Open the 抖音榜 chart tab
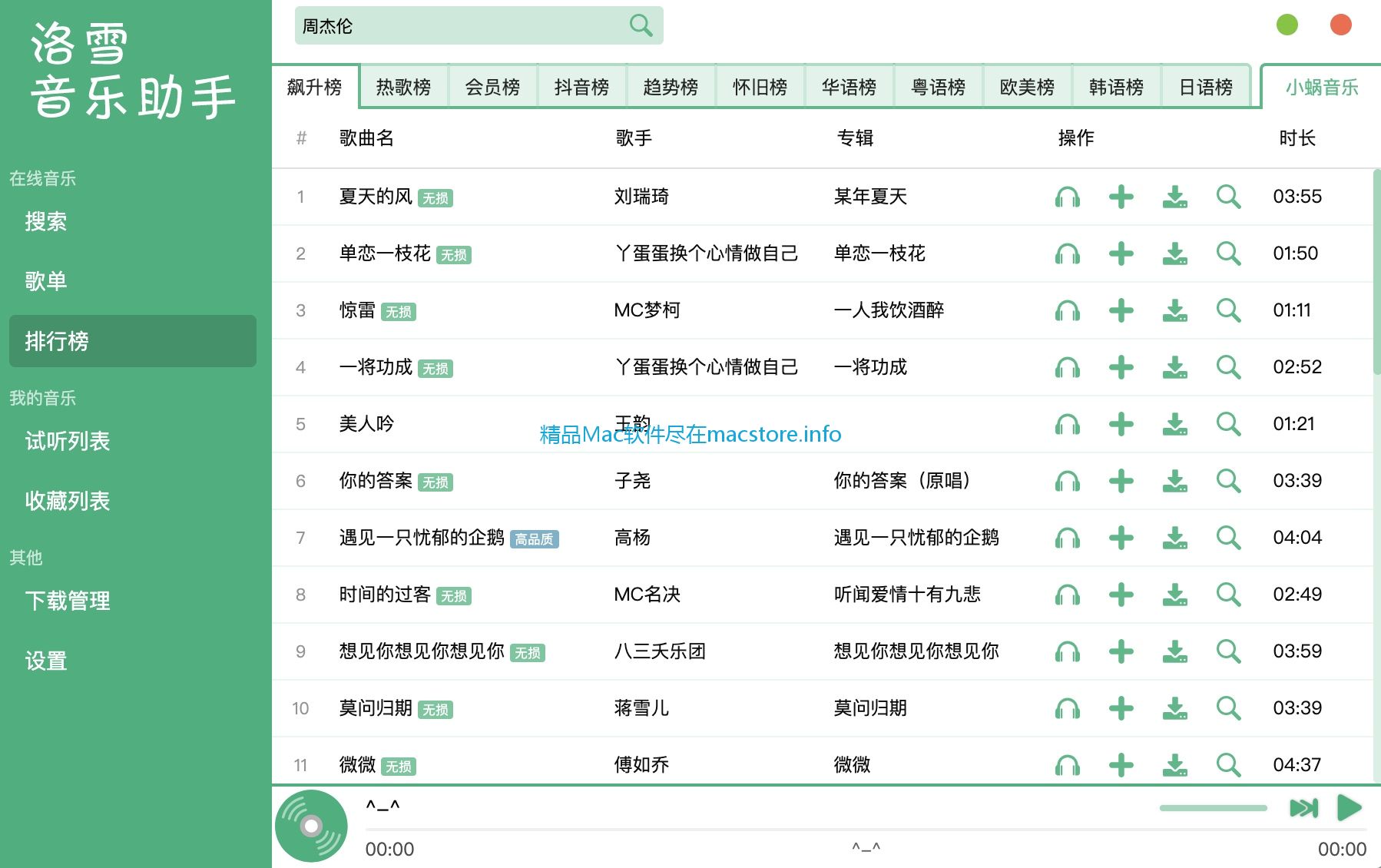This screenshot has width=1381, height=868. click(x=581, y=87)
